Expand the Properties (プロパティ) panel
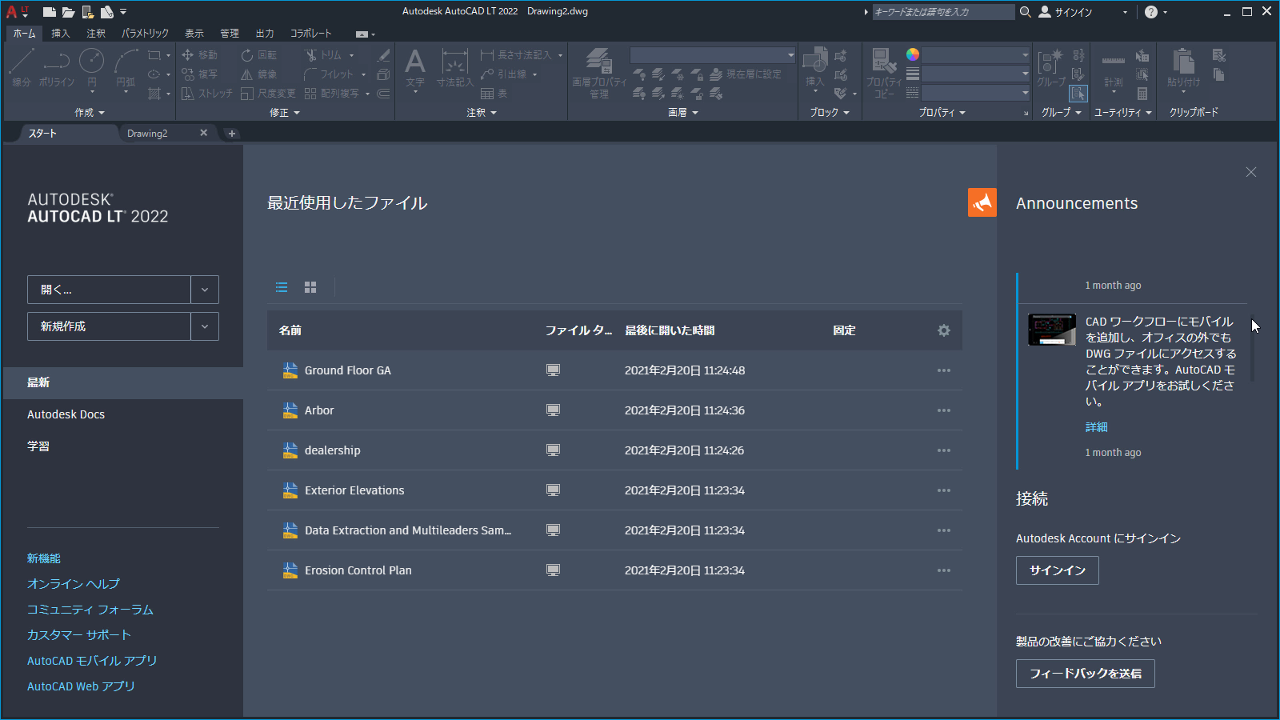 pyautogui.click(x=942, y=113)
